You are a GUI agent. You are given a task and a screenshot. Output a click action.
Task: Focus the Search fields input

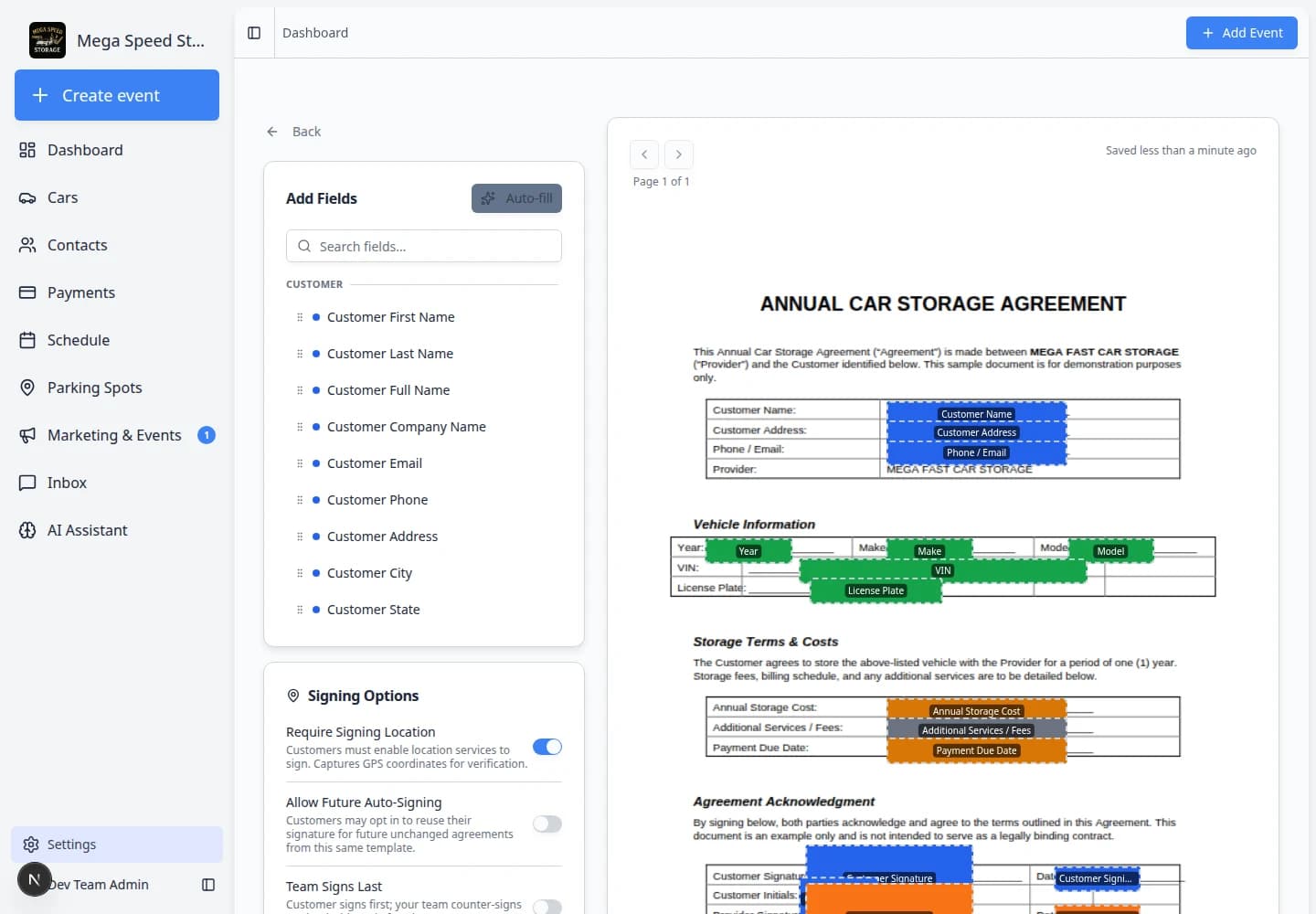pos(424,246)
